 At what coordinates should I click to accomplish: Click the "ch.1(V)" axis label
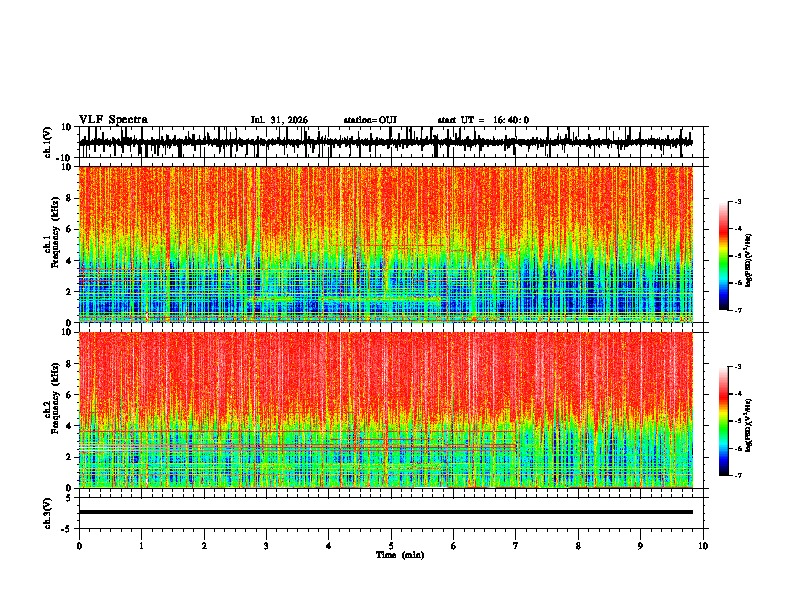[x=48, y=142]
